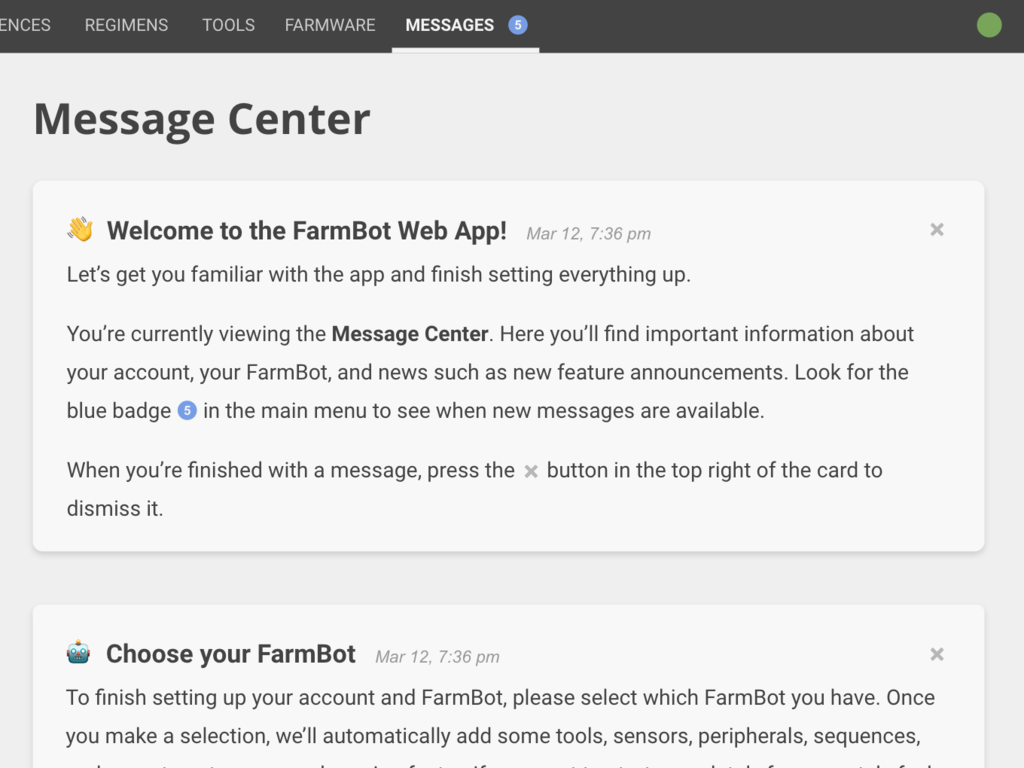Click the Choose your FarmBot title
This screenshot has width=1024, height=768.
[231, 654]
